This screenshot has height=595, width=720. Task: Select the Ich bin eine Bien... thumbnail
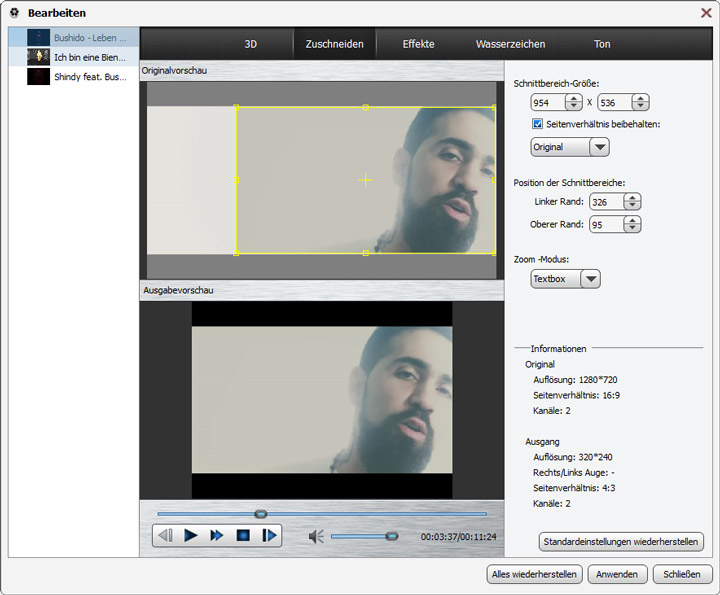[x=39, y=57]
